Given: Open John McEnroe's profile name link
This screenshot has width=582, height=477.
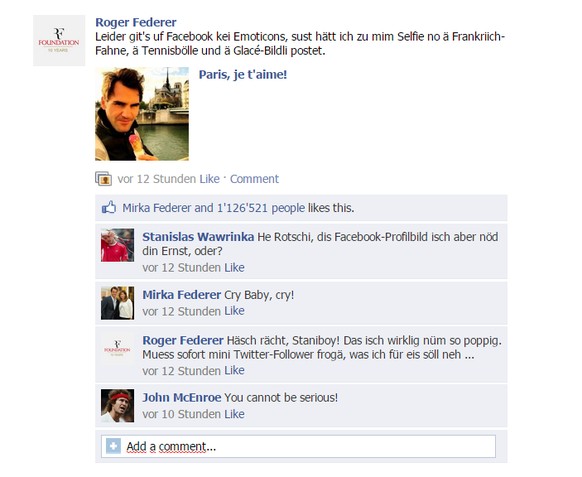Looking at the screenshot, I should click(x=182, y=398).
